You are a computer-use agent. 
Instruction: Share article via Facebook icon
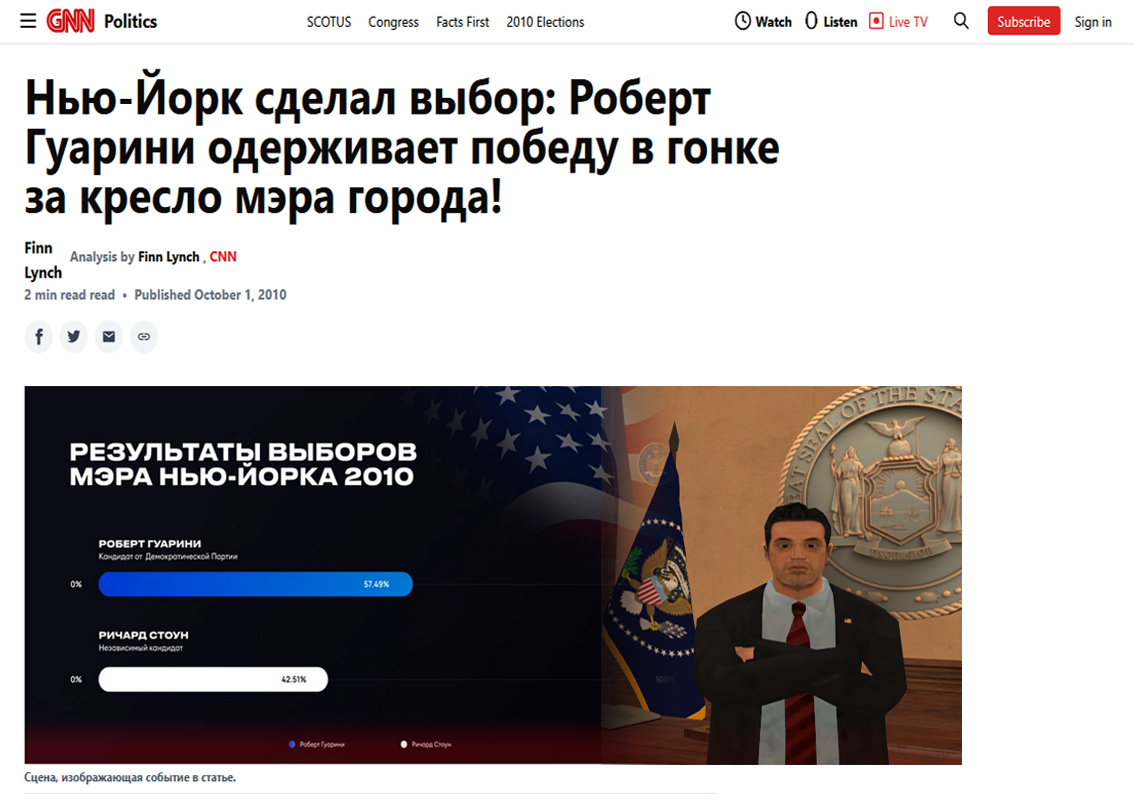39,336
